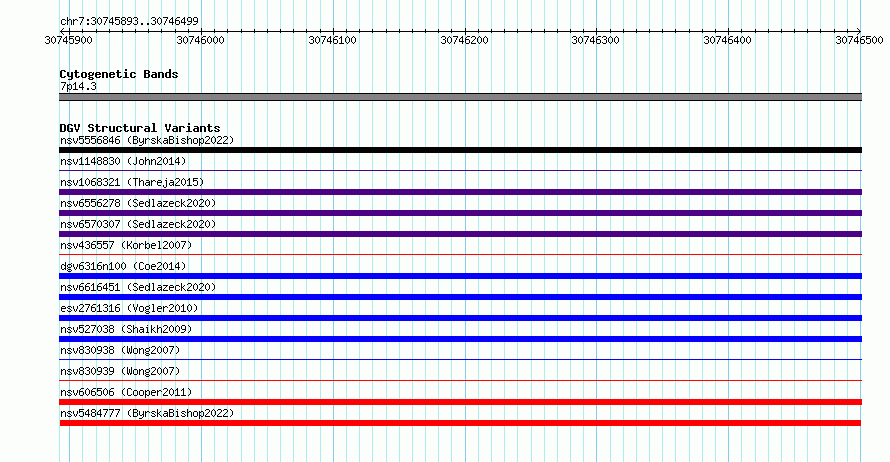
Task: Click the blue bar for nsv527038
Action: 460,339
